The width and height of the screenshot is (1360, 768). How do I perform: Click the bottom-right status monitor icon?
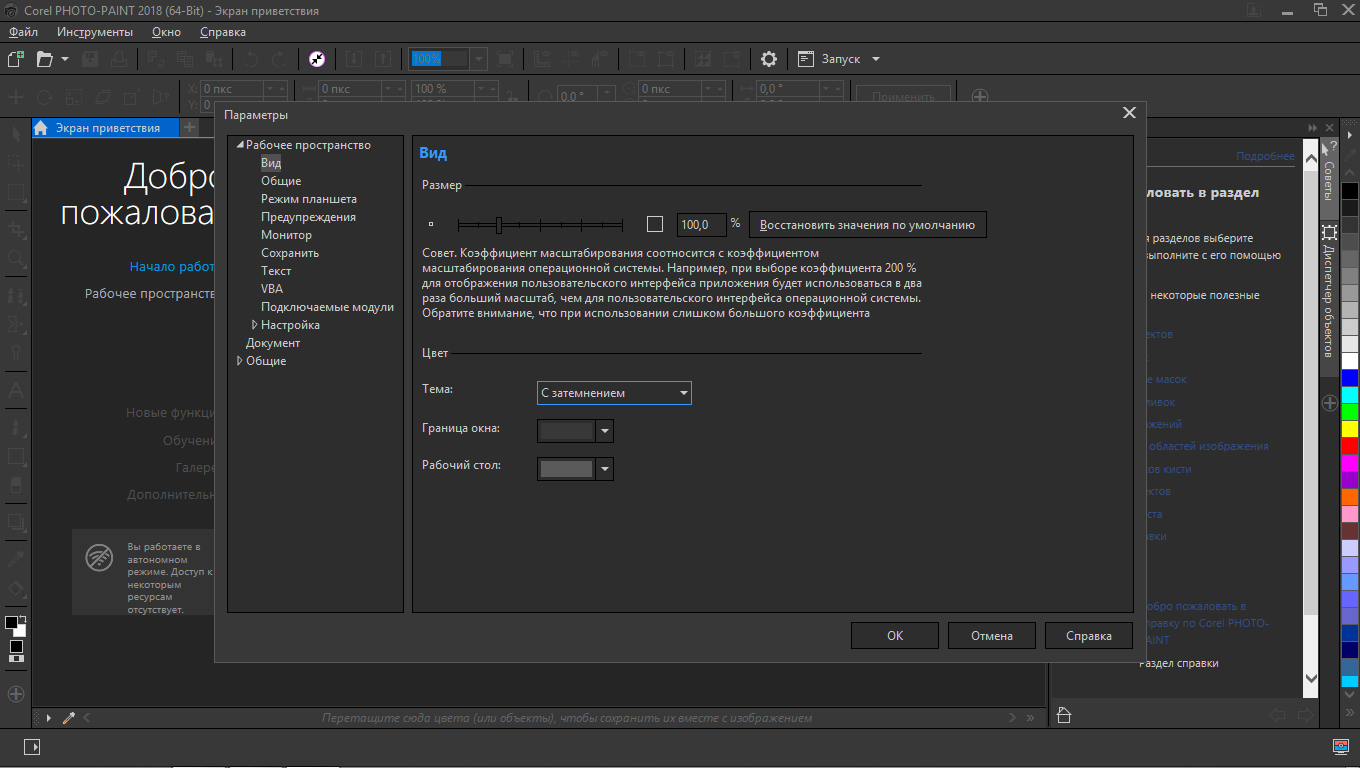coord(1341,746)
